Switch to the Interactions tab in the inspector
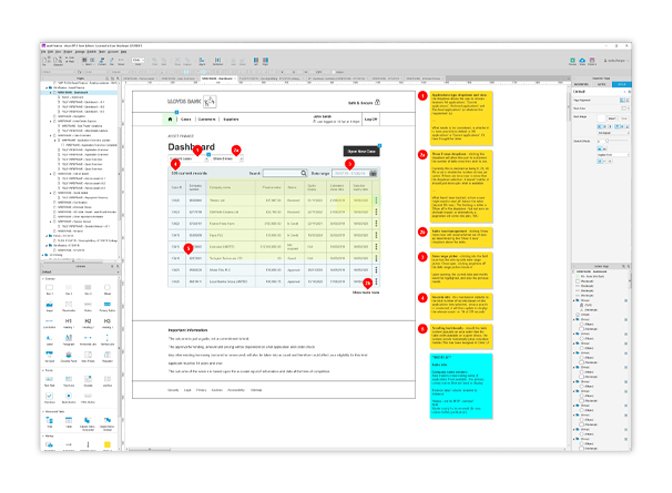Viewport: 672px width, 493px height. coord(582,84)
